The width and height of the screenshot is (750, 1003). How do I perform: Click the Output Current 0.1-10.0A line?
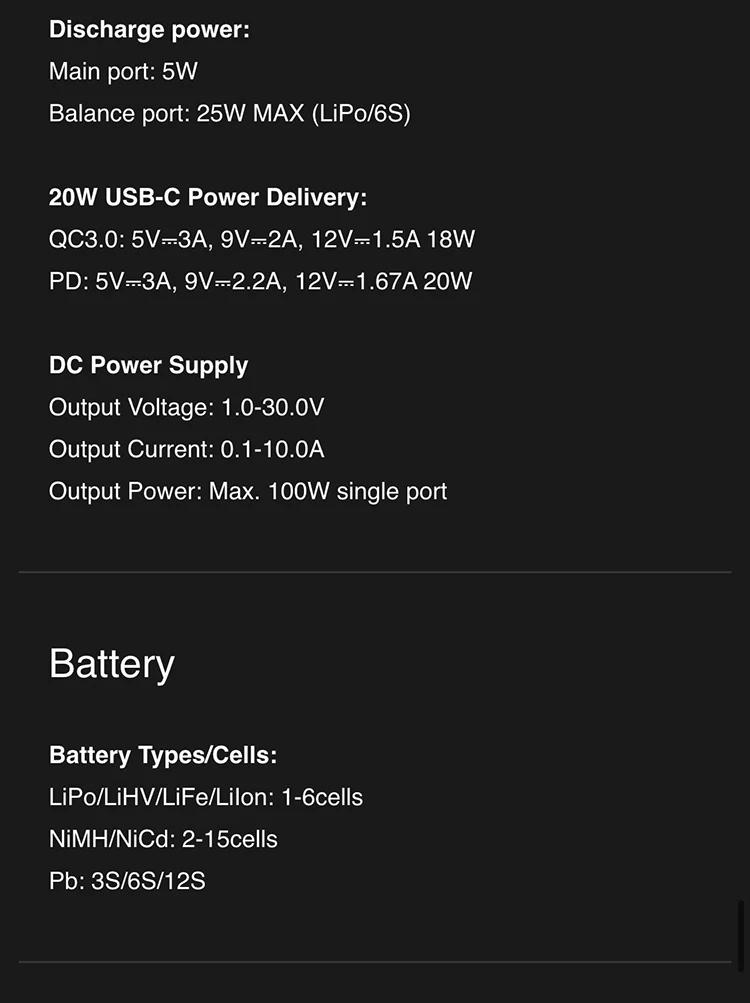(x=186, y=450)
